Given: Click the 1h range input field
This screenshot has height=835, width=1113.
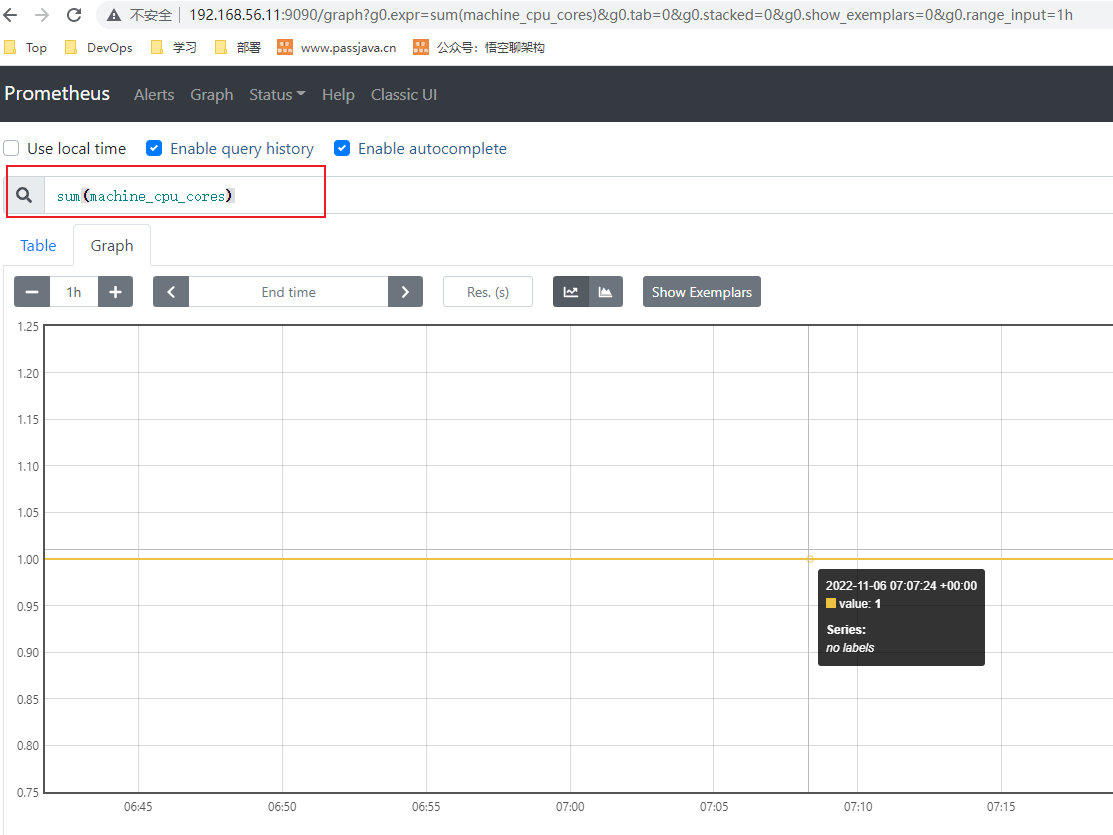Looking at the screenshot, I should click(74, 292).
